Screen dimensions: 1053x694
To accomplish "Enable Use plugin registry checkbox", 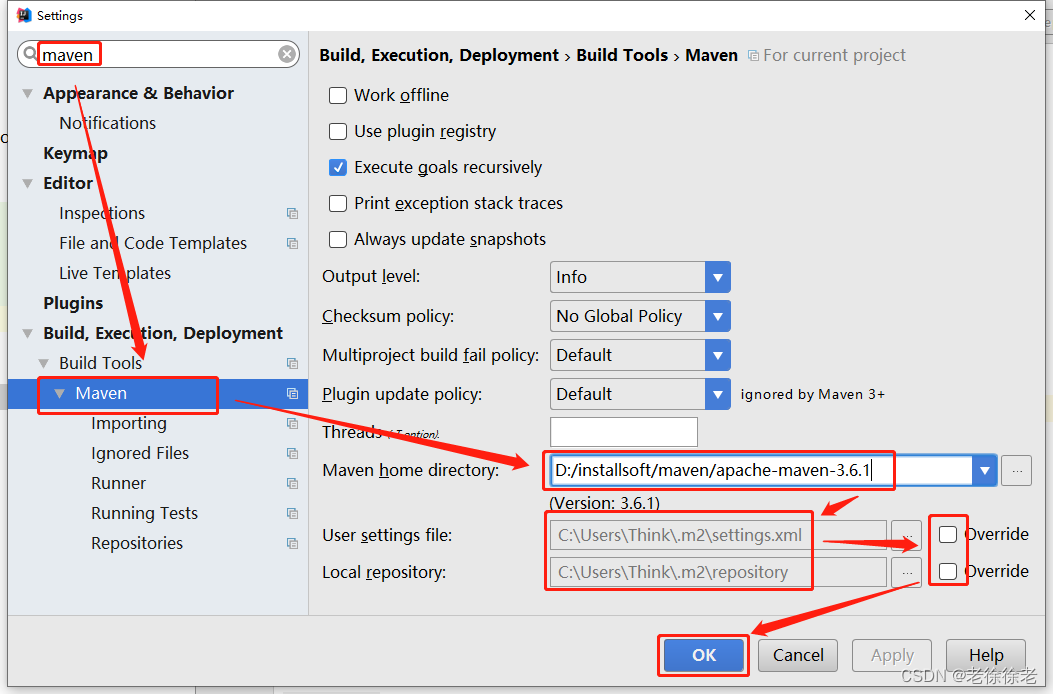I will pos(338,131).
